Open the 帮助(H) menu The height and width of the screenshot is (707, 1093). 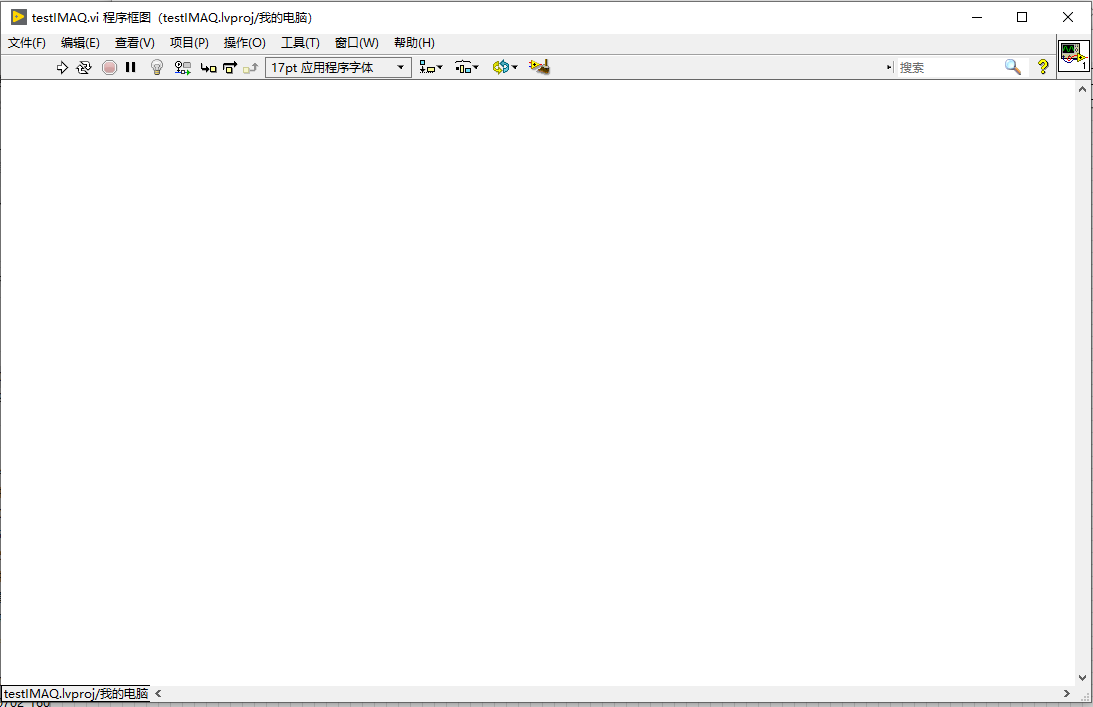click(414, 43)
